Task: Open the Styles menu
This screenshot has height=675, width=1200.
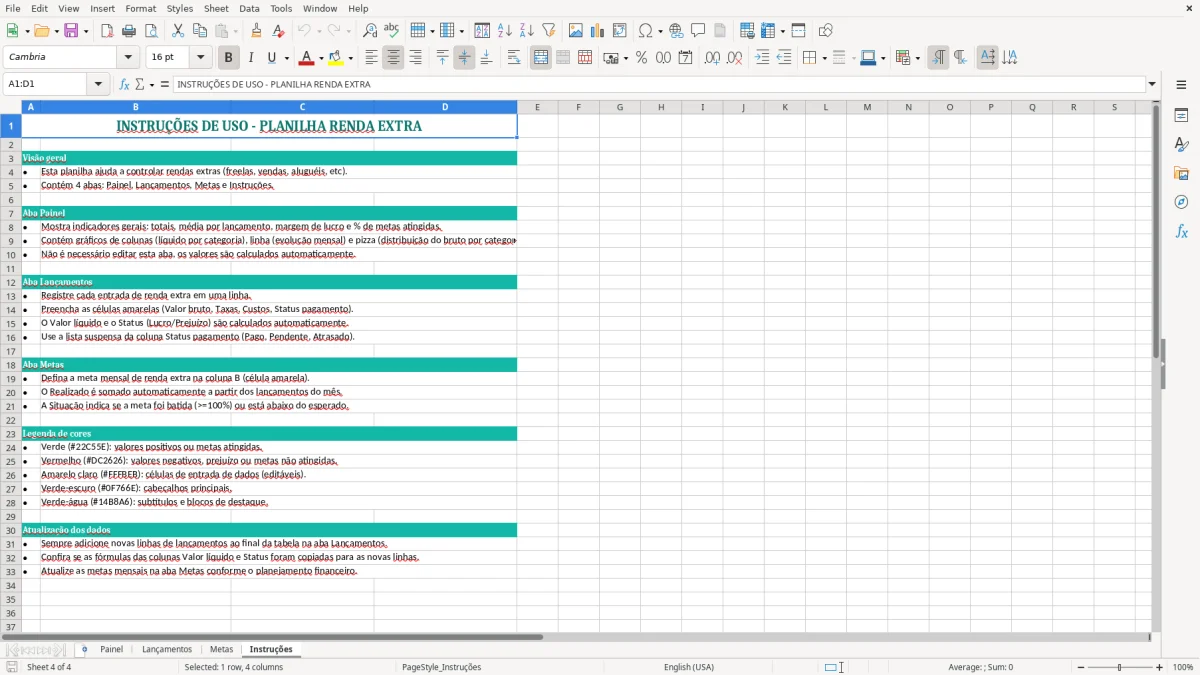Action: [180, 8]
